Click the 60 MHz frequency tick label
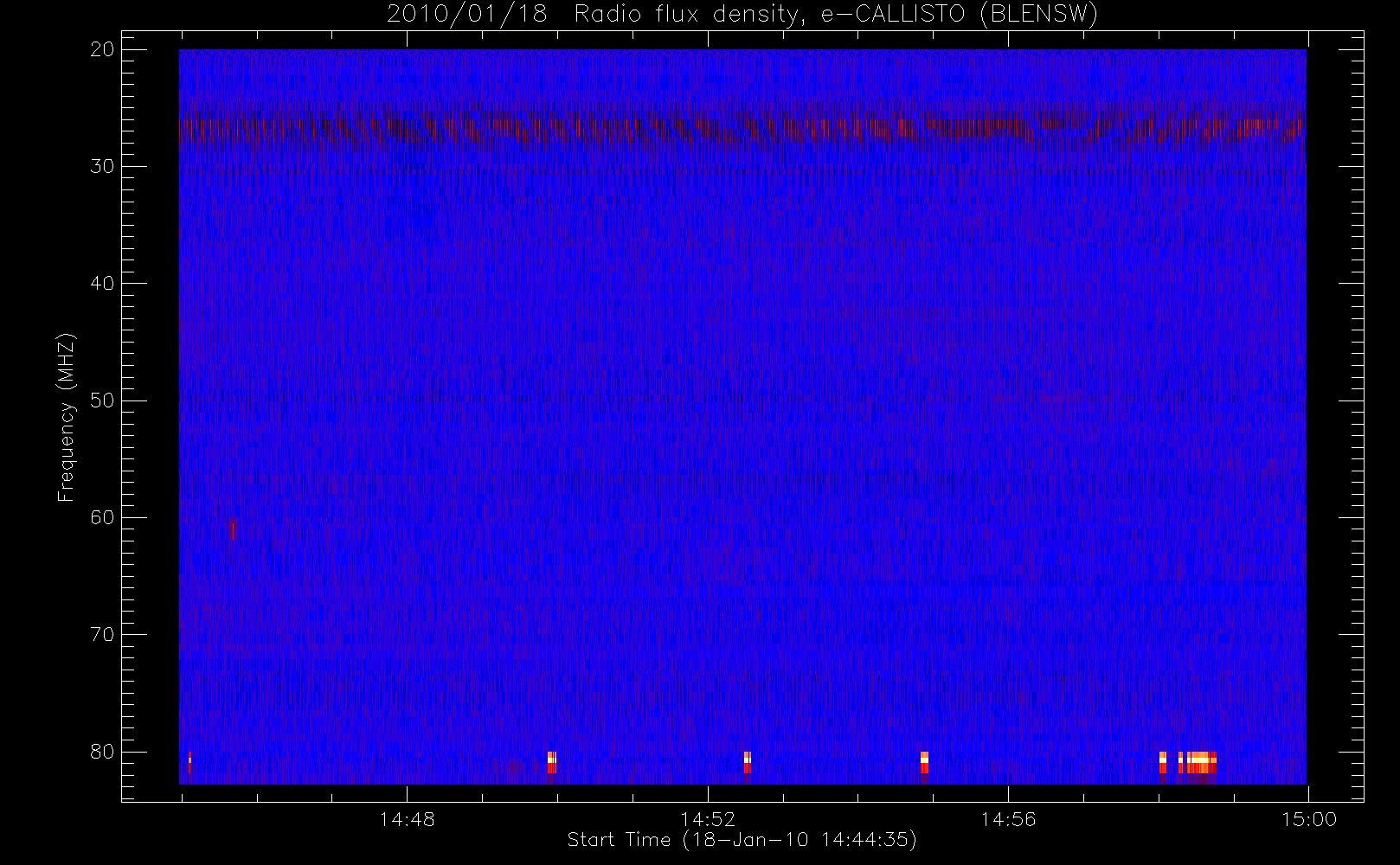 102,517
